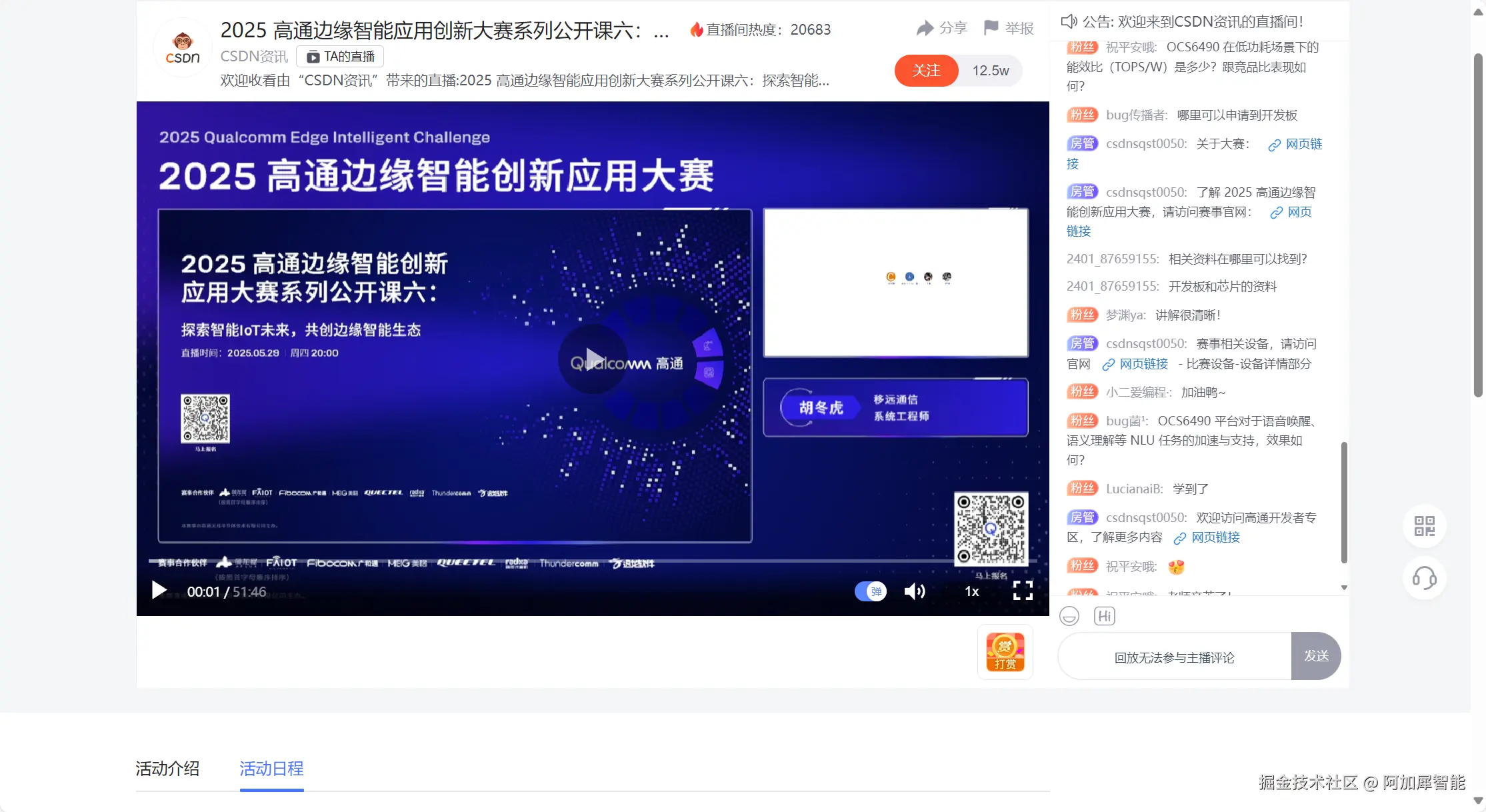Click the flame heat icon

tap(696, 29)
